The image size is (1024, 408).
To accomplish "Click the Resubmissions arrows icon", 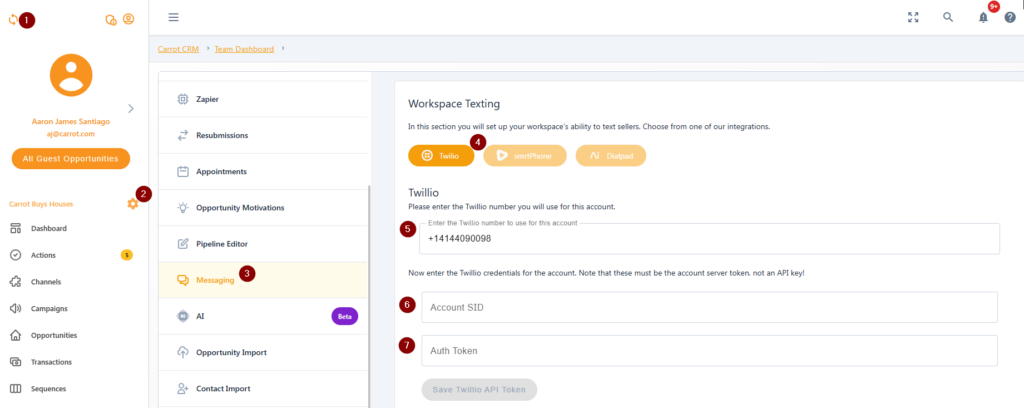I will click(183, 135).
